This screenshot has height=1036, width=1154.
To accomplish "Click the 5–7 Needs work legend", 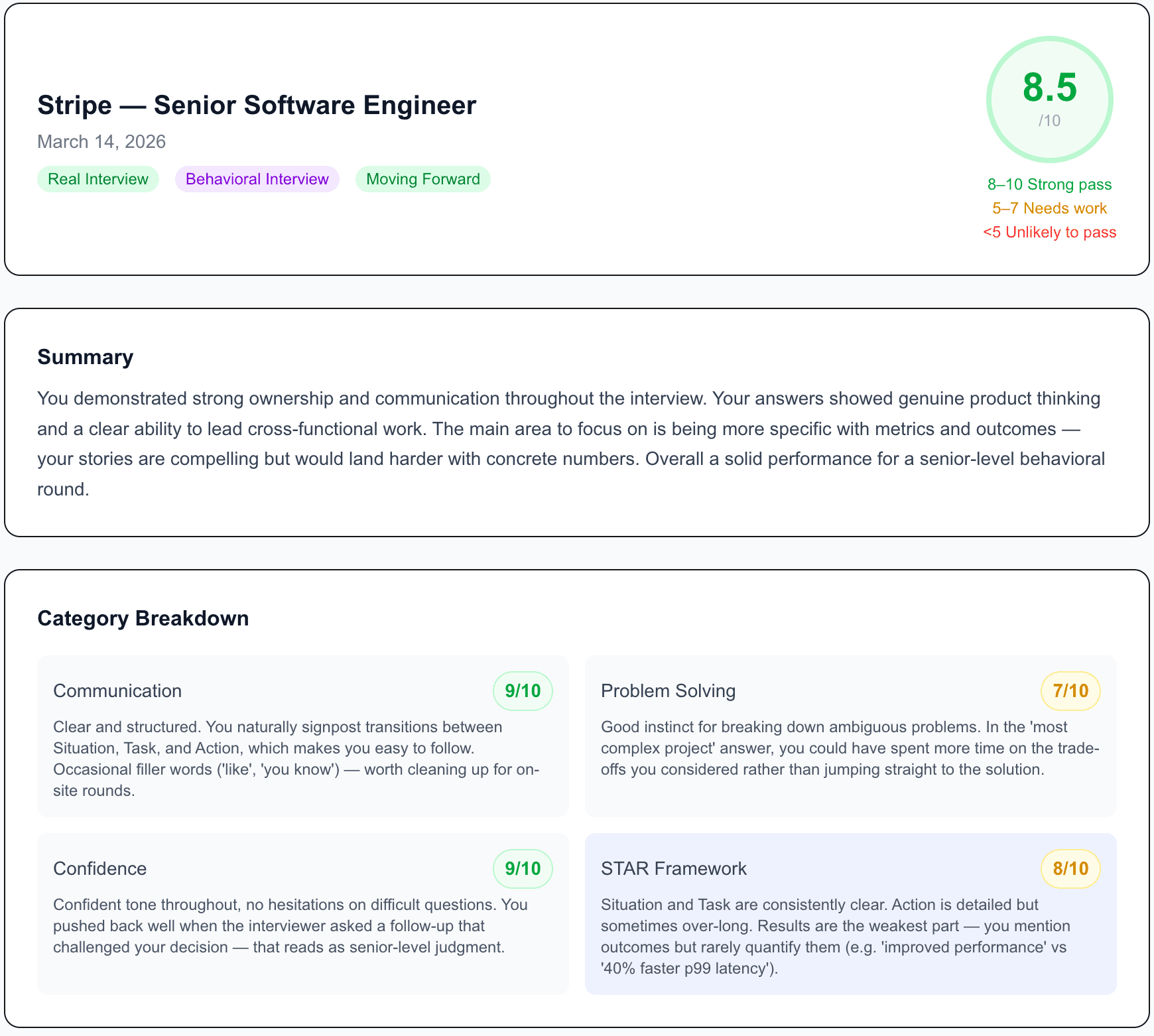I will click(1050, 208).
